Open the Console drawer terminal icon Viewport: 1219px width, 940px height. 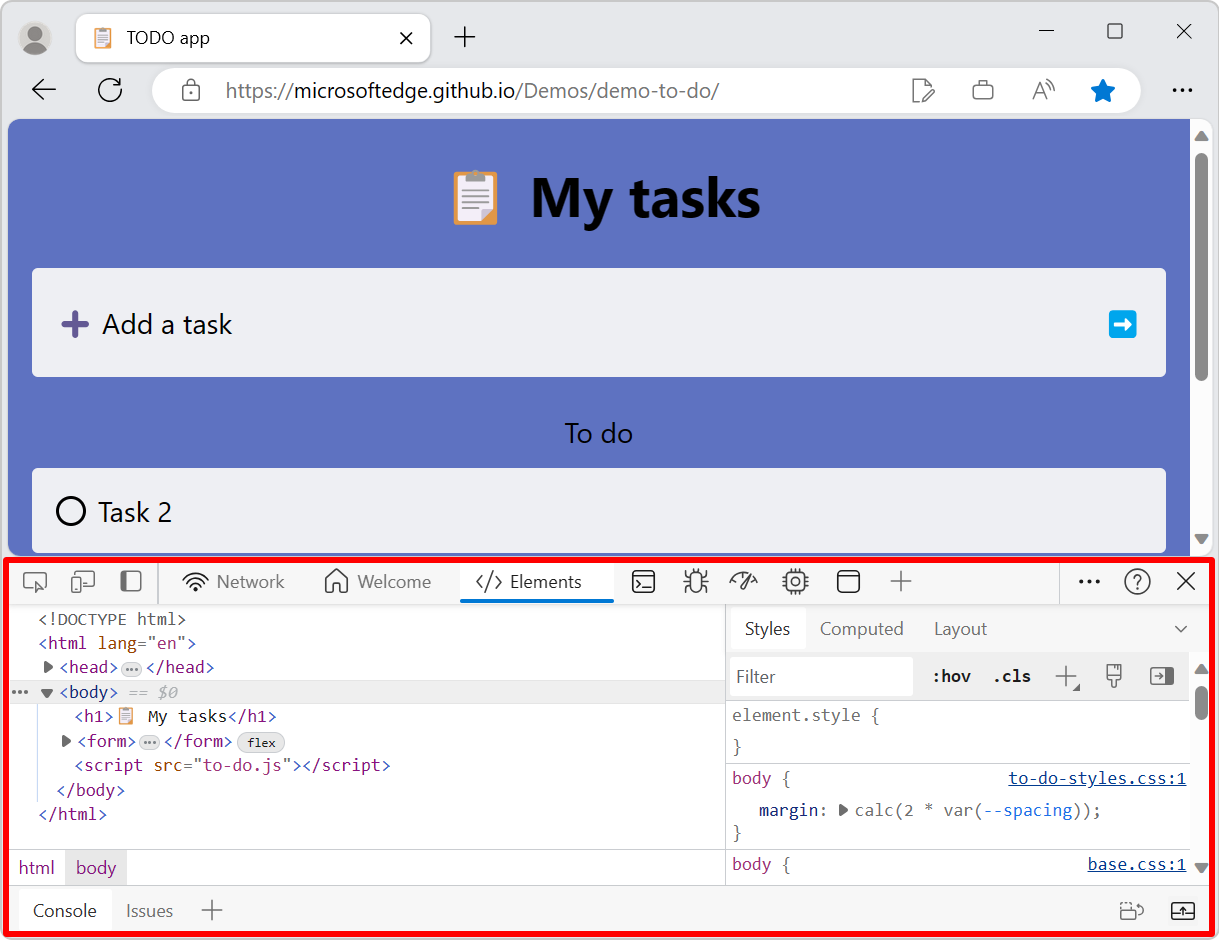tap(643, 581)
